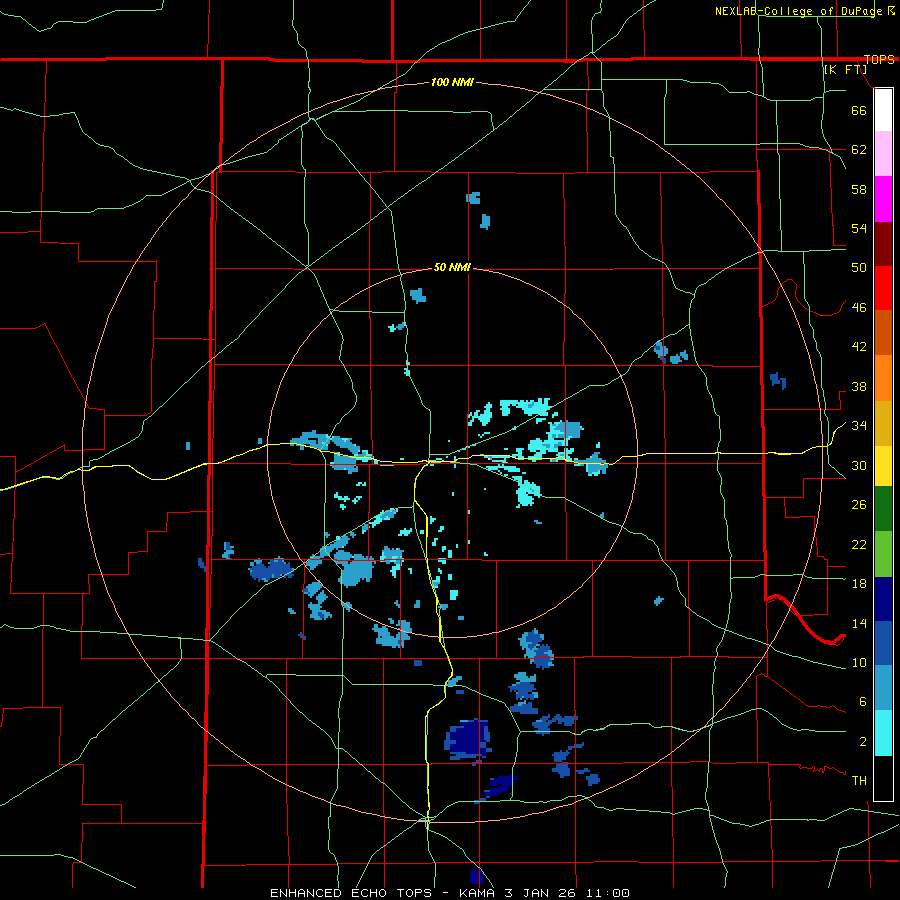The height and width of the screenshot is (900, 900).
Task: Click the 30 value on the scale
Action: point(859,465)
